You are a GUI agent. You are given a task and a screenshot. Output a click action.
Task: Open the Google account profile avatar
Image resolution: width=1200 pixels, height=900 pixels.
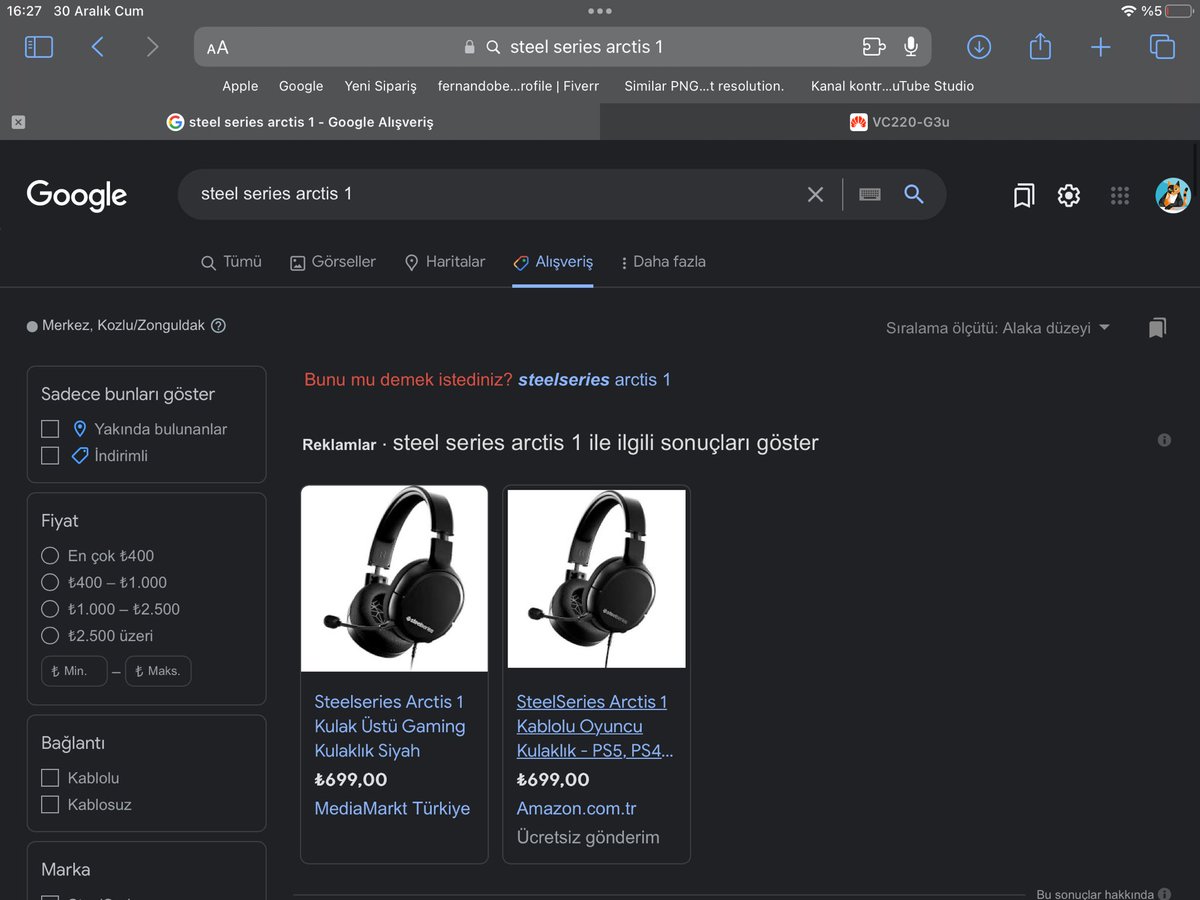pos(1173,195)
